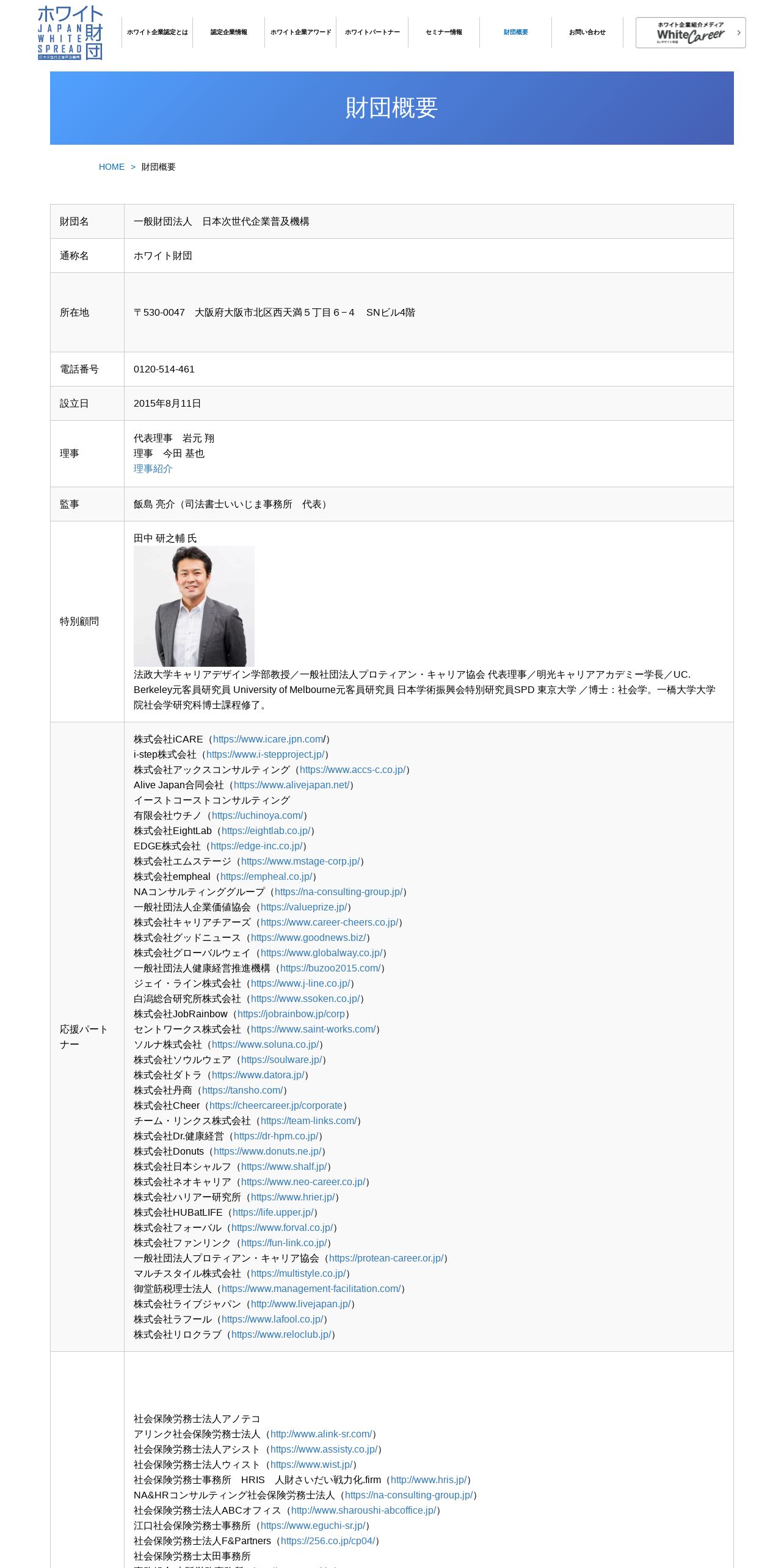Click the WhiteCareer banner arrow chevron
This screenshot has width=784, height=1568.
(739, 33)
